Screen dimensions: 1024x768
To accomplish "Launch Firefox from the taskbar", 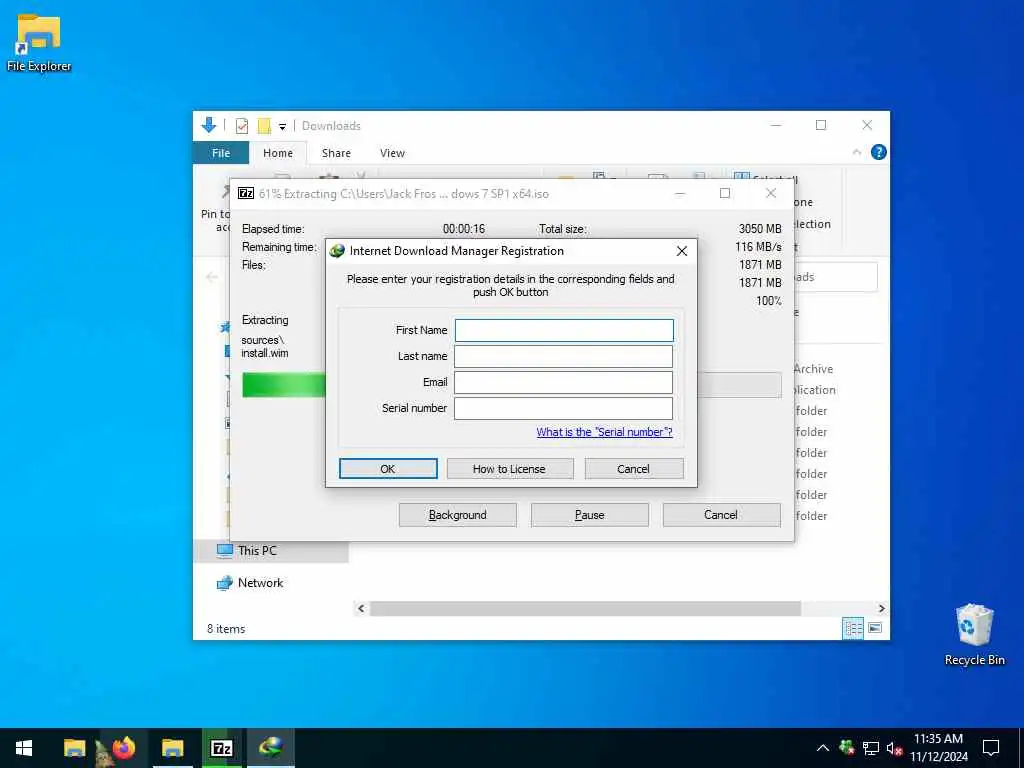I will pyautogui.click(x=123, y=748).
